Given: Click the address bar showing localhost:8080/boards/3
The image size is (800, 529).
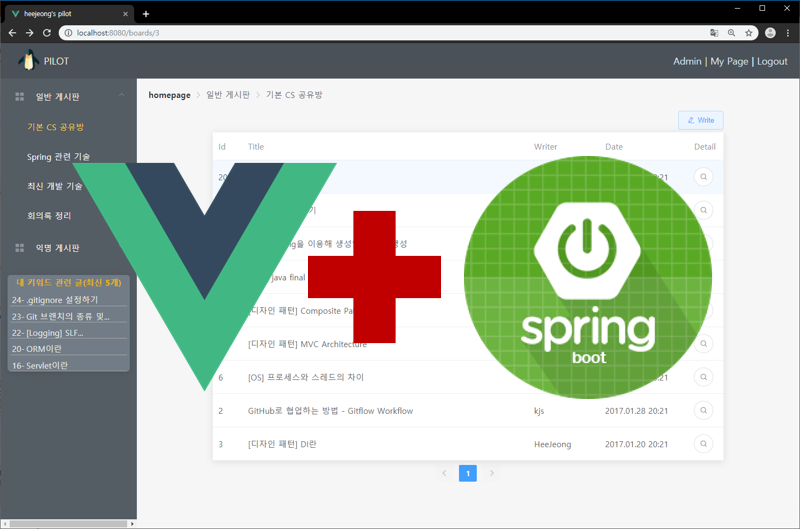Looking at the screenshot, I should point(380,33).
